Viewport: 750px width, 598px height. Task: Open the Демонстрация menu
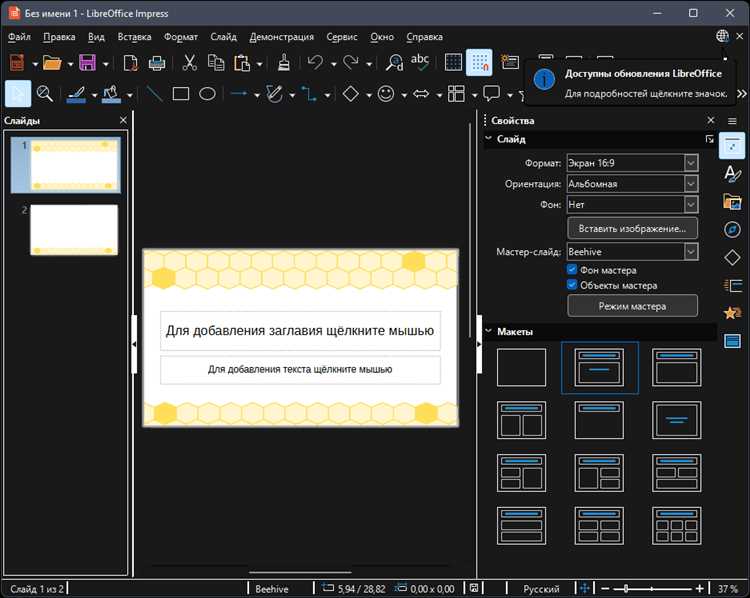(282, 37)
